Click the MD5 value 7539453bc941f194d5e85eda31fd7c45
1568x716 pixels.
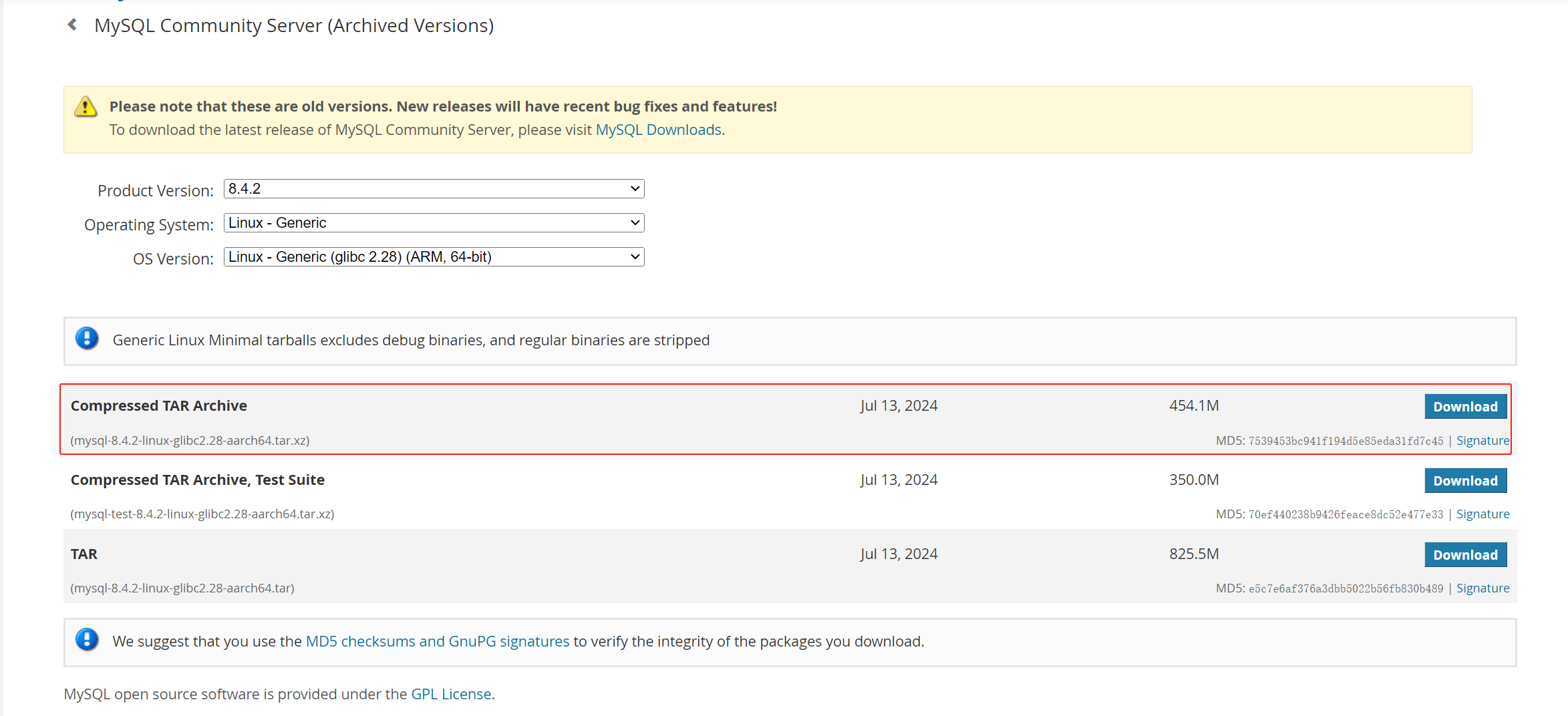click(x=1346, y=441)
